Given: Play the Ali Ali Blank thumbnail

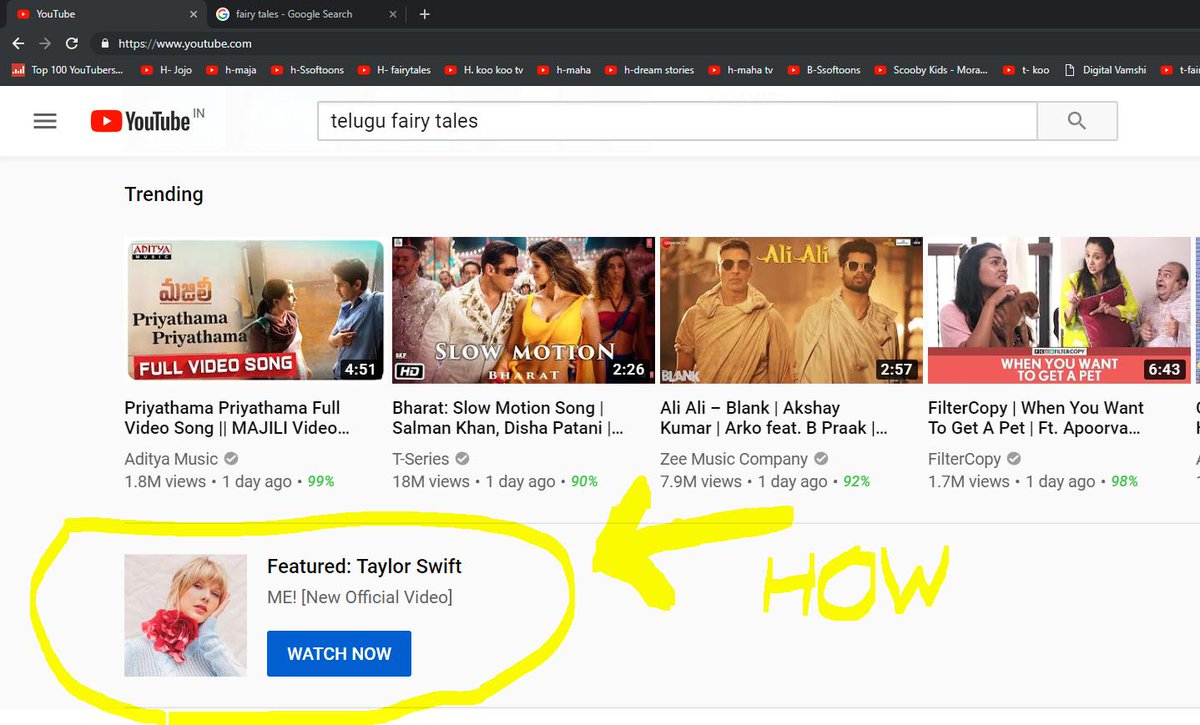Looking at the screenshot, I should (x=791, y=310).
